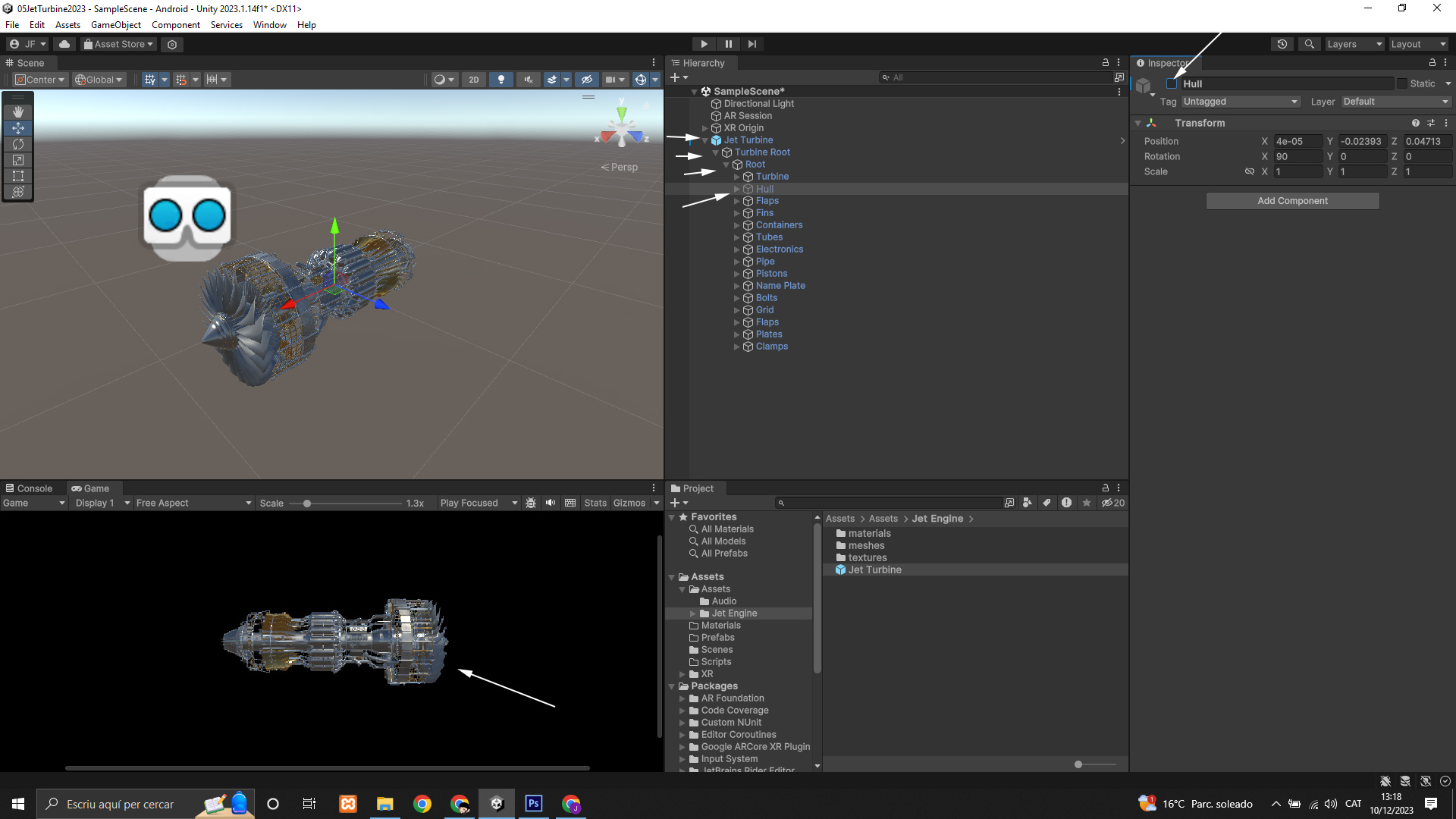Click the Stats button in Game view
This screenshot has height=819, width=1456.
[595, 503]
